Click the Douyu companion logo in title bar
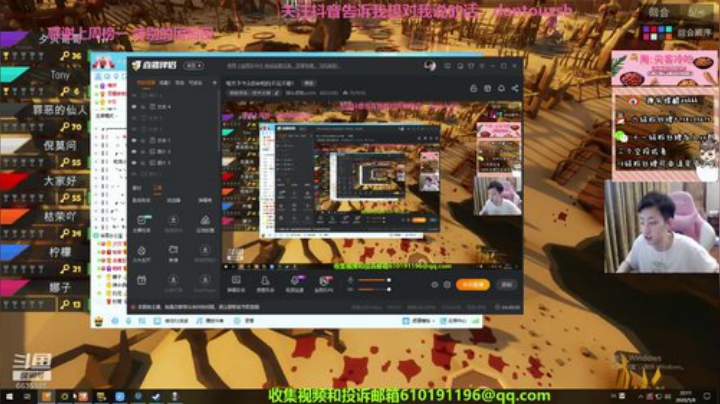The image size is (720, 404). point(153,66)
